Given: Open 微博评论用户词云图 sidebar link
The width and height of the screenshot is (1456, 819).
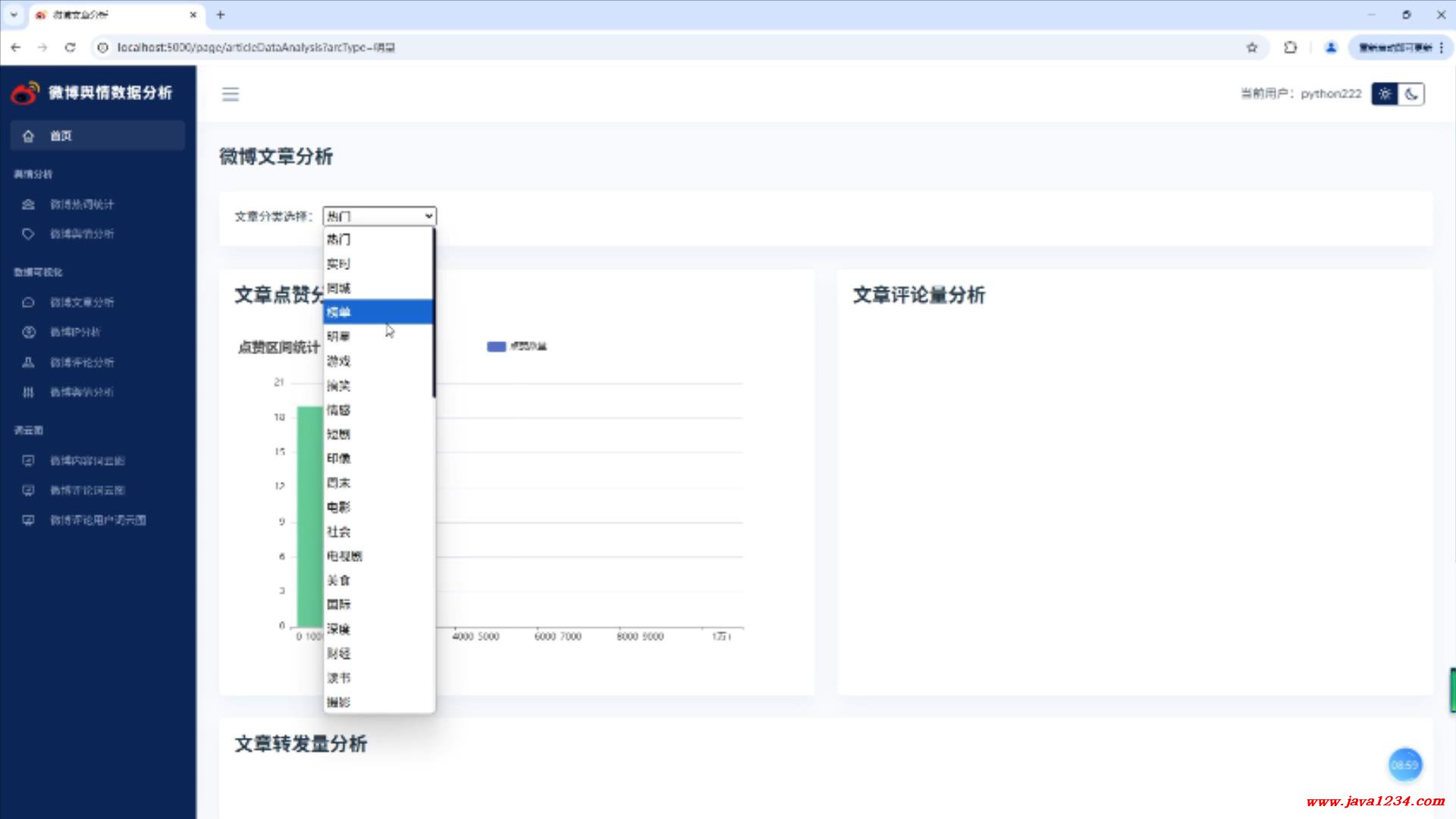Looking at the screenshot, I should [98, 520].
